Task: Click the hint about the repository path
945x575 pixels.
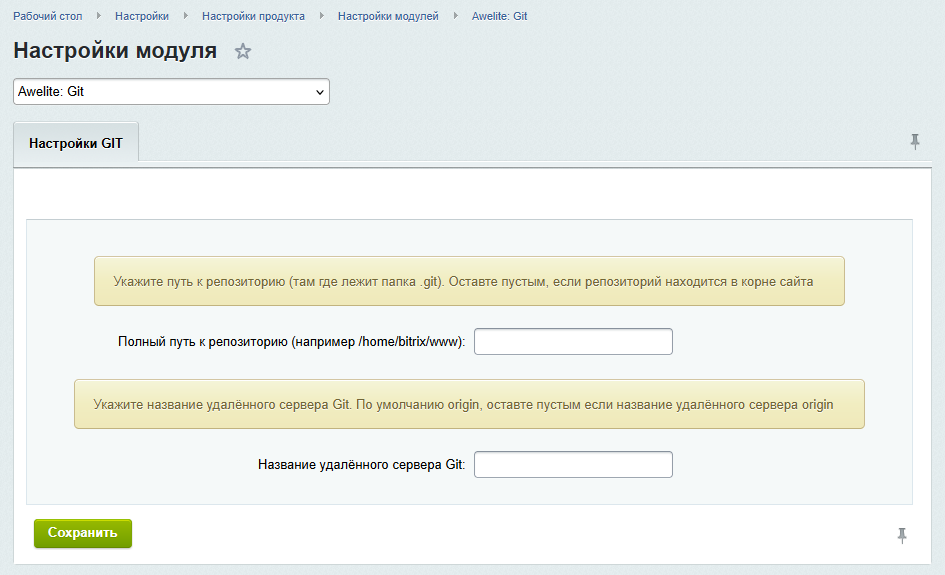Action: (469, 281)
